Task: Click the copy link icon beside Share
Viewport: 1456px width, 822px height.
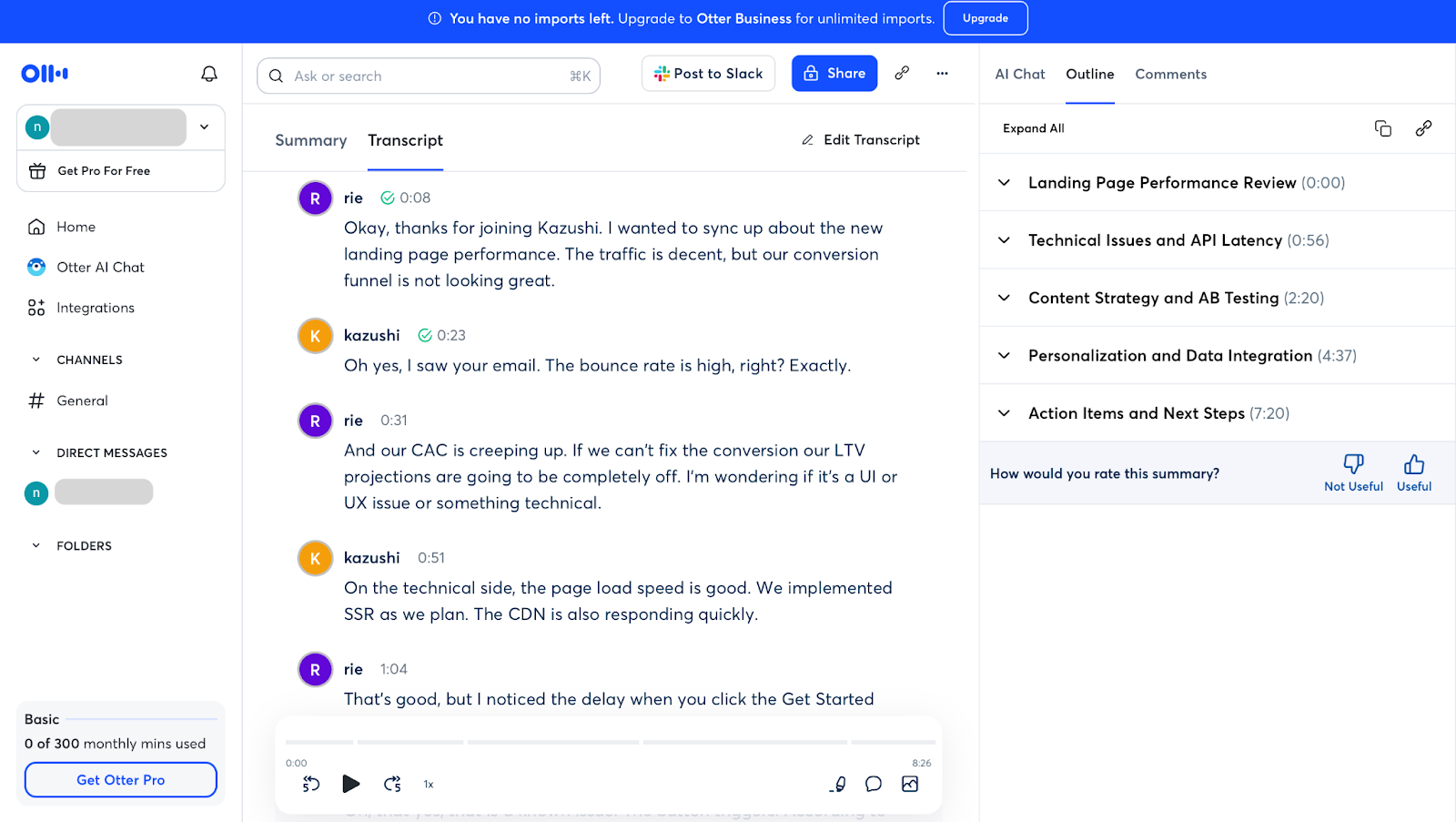Action: tap(902, 74)
